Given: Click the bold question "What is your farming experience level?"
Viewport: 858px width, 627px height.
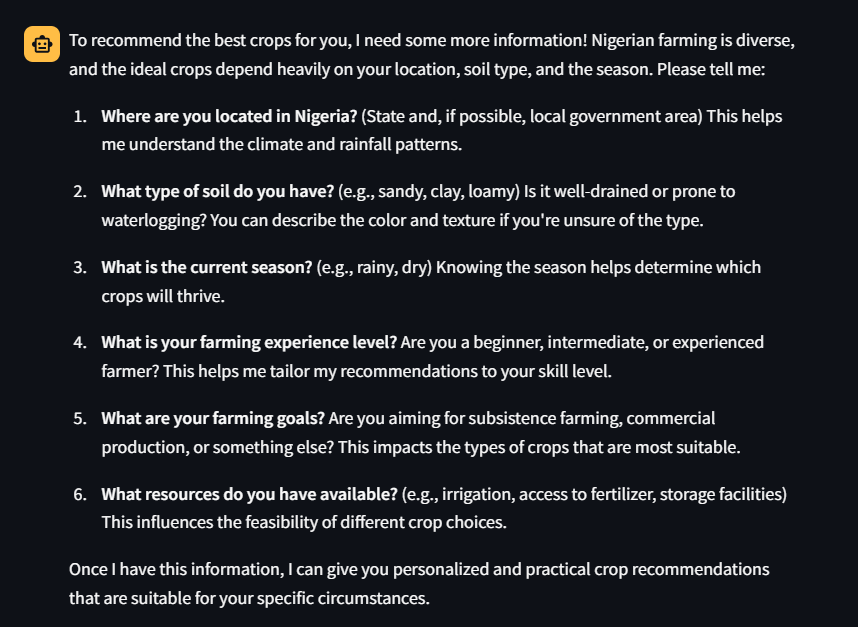Looking at the screenshot, I should click(249, 342).
